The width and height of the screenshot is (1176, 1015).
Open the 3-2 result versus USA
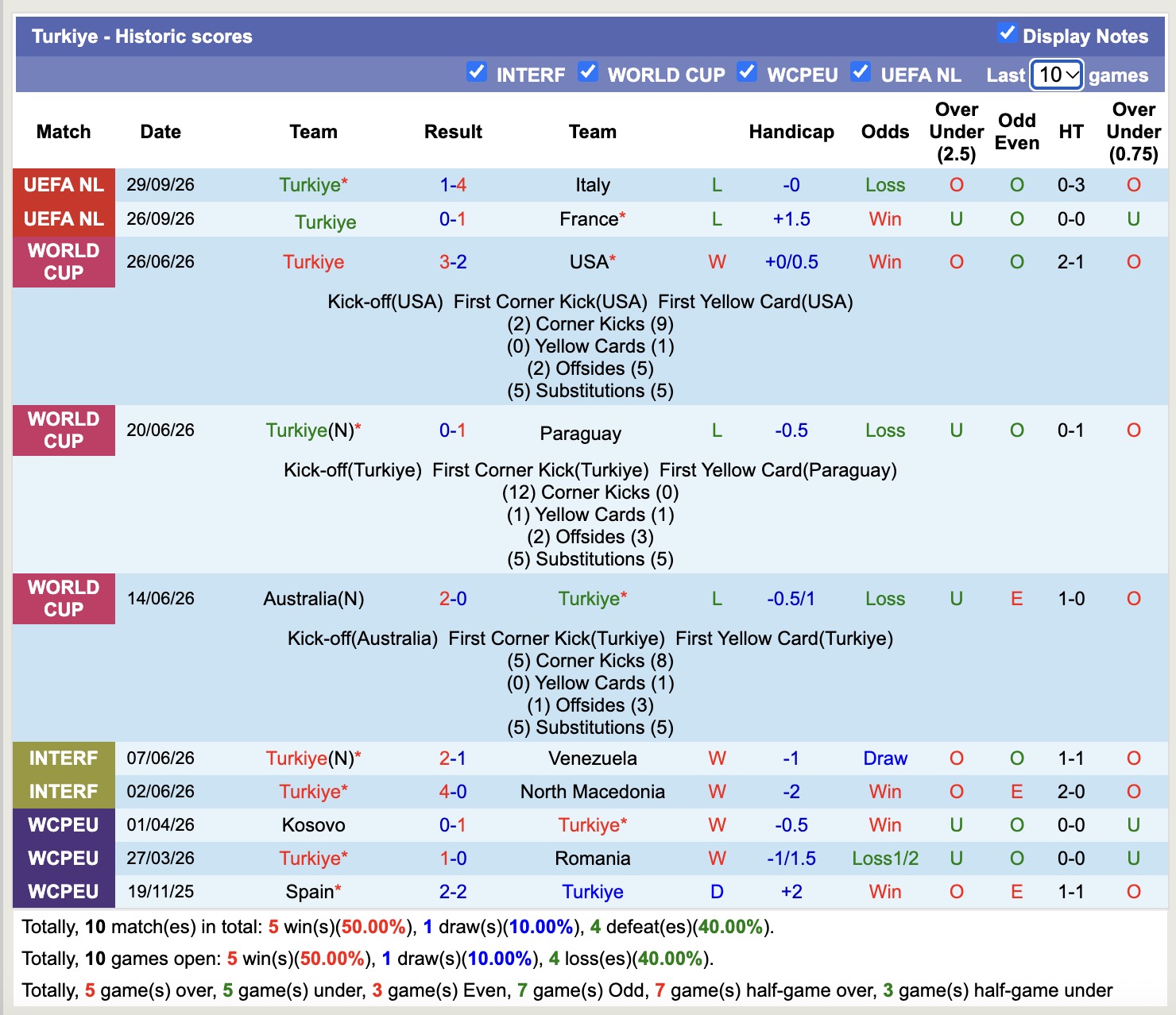point(453,262)
